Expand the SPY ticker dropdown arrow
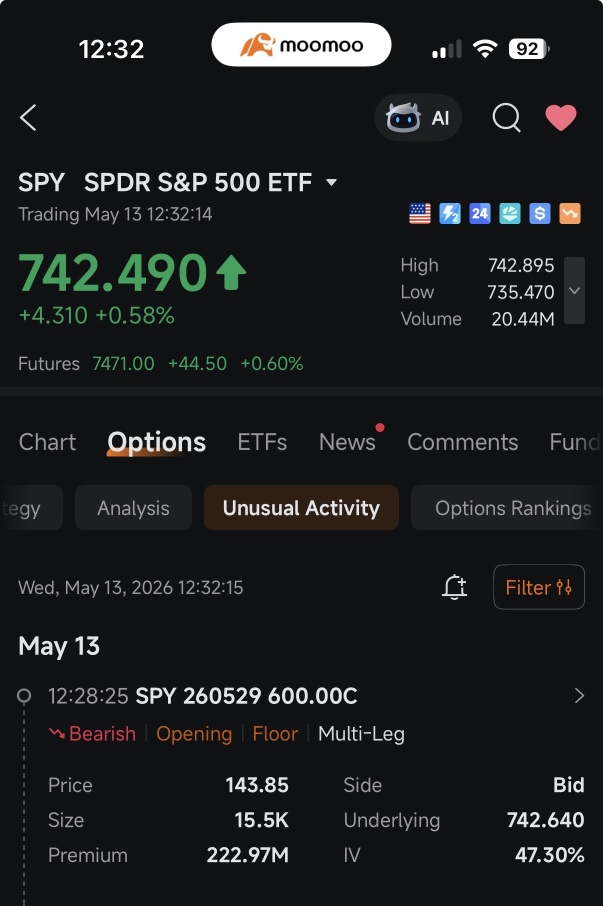 (x=332, y=183)
